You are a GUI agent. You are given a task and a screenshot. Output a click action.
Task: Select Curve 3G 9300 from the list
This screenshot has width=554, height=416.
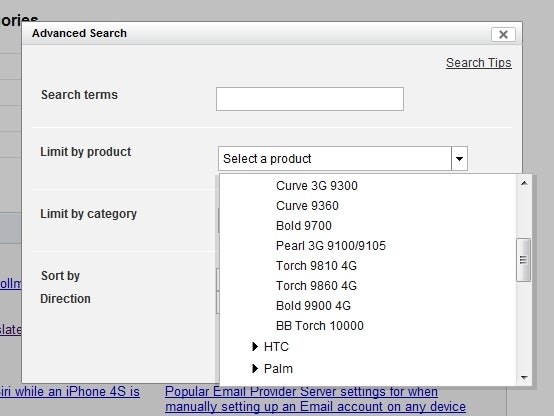(317, 186)
